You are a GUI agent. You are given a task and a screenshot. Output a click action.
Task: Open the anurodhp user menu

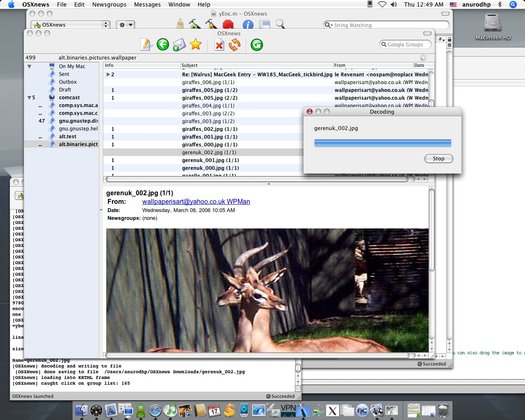(x=476, y=4)
